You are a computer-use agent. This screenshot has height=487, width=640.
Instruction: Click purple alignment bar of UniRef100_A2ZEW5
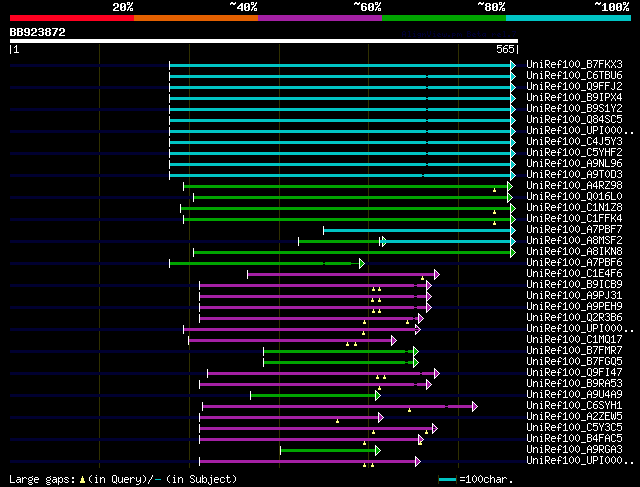289,418
